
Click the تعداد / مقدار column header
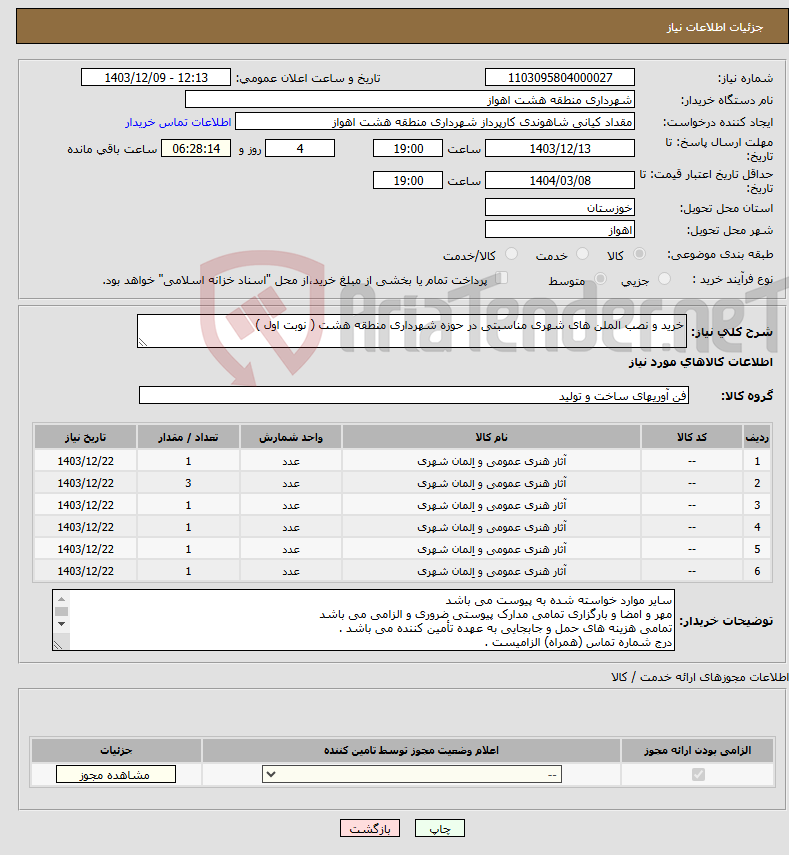pos(188,437)
